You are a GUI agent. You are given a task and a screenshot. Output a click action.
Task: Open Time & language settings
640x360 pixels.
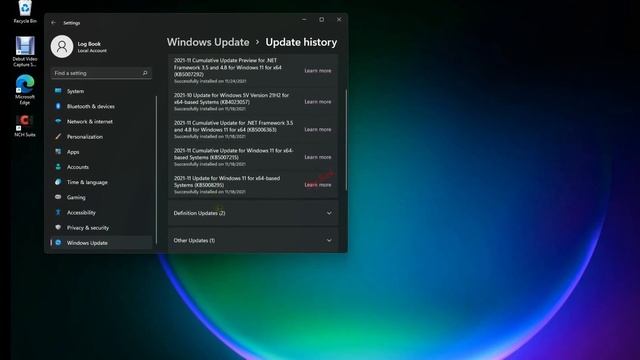click(101, 182)
